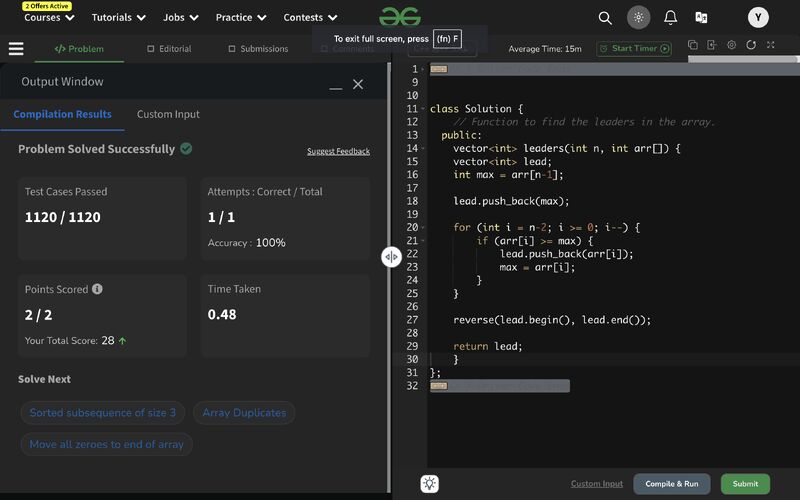Click the 'reverse(lead.begin(), lead.end());' line
Screen dimensions: 800x500
pos(552,320)
